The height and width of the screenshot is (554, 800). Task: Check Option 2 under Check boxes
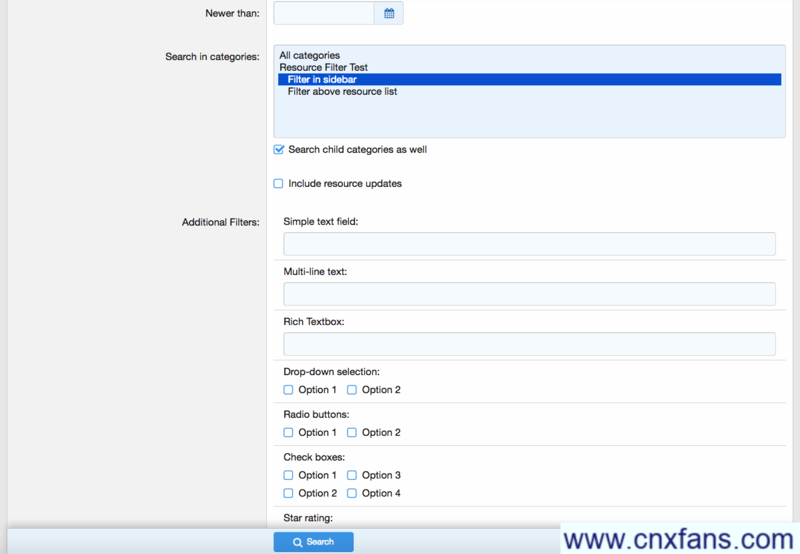tap(288, 493)
